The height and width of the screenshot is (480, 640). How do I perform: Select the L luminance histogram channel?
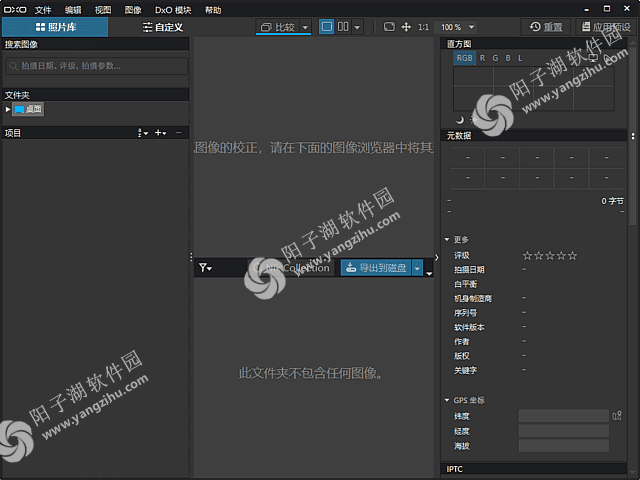(520, 58)
